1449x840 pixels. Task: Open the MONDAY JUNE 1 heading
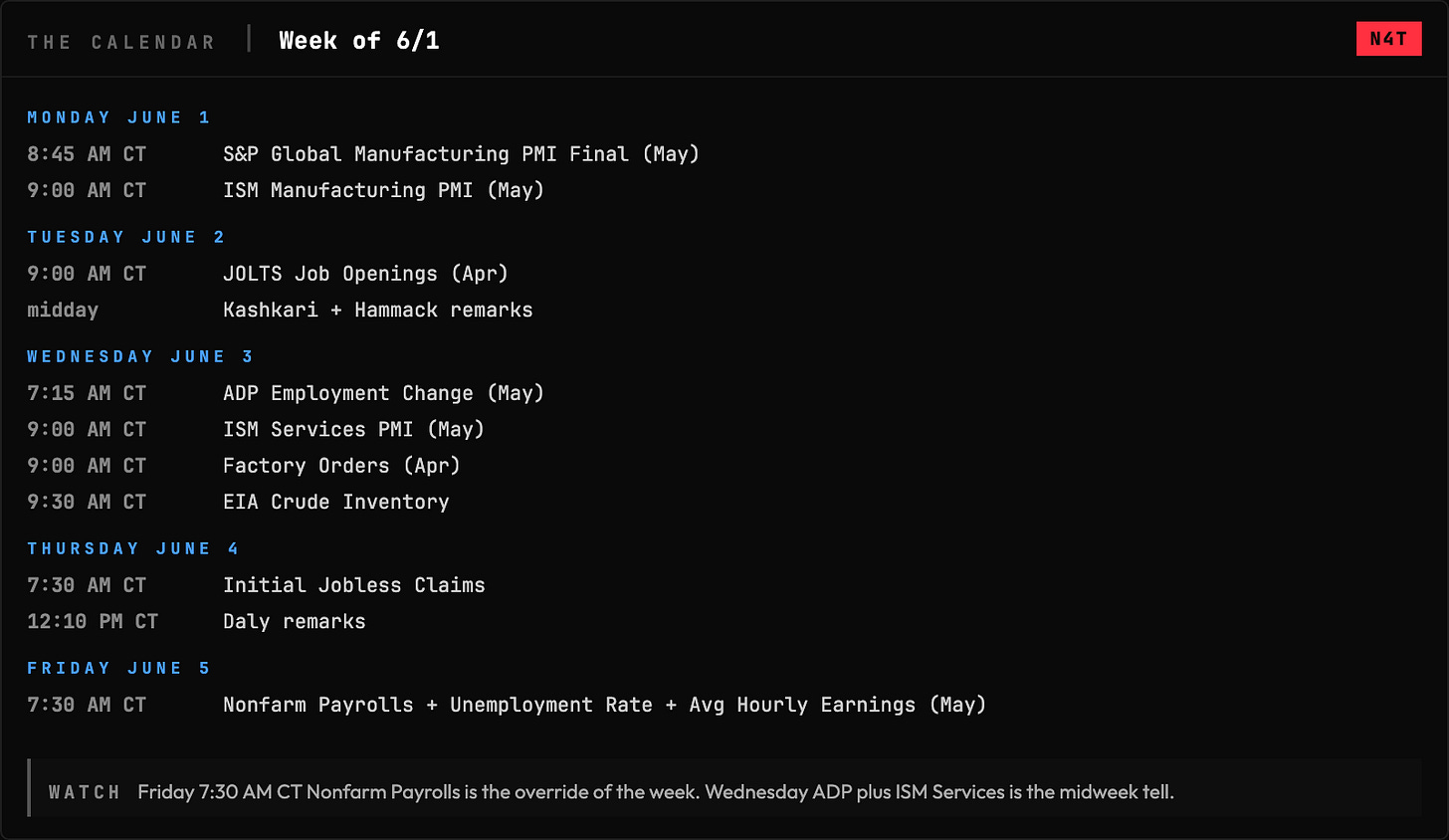(118, 117)
